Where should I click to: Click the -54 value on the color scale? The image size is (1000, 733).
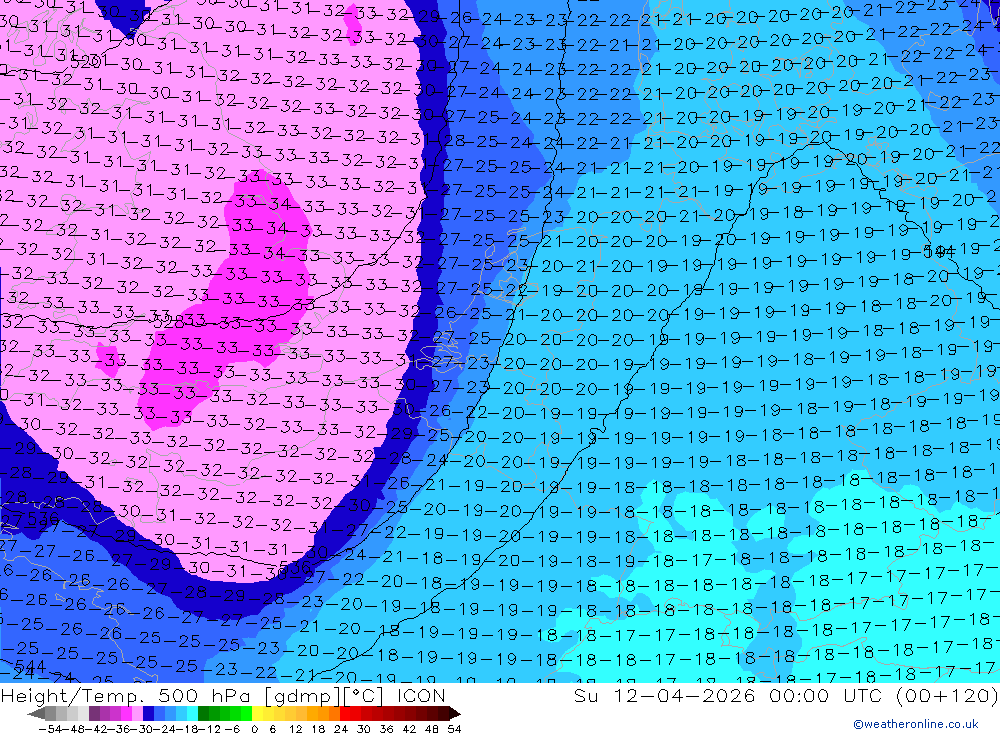pos(51,729)
